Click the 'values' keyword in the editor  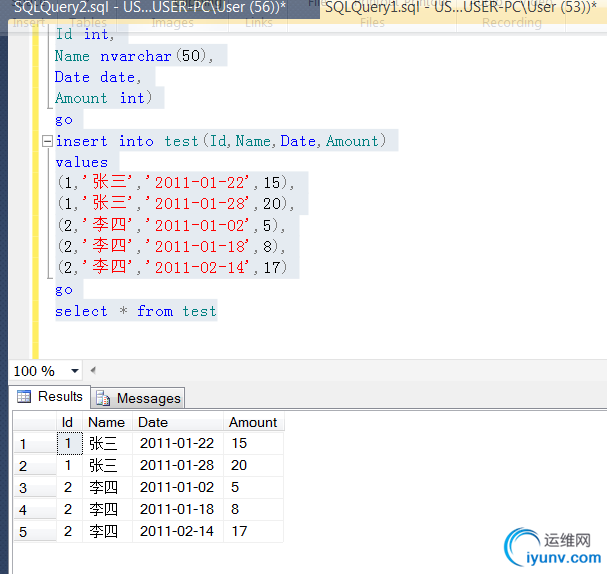[82, 162]
